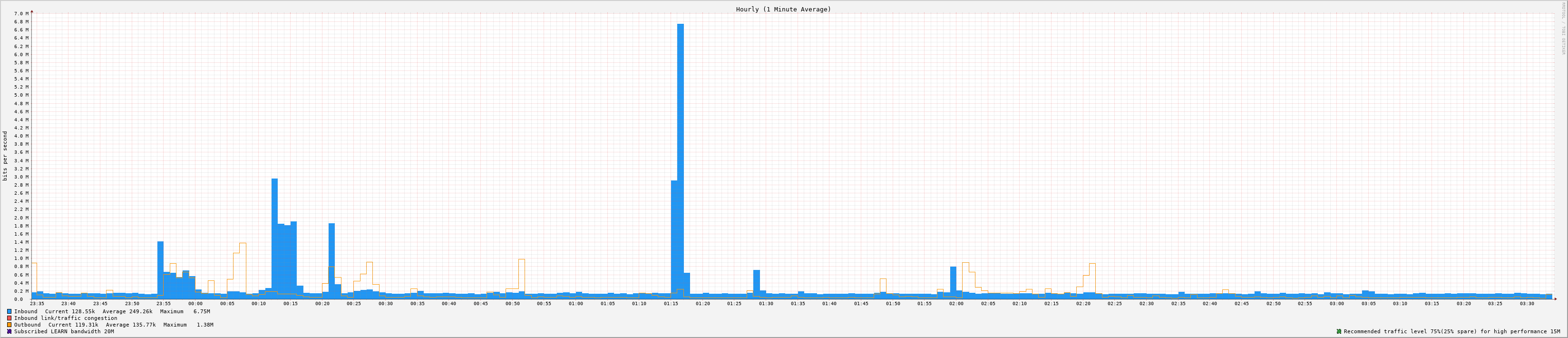Click the orange Outbound legend color box
1568x338 pixels.
pyautogui.click(x=9, y=325)
